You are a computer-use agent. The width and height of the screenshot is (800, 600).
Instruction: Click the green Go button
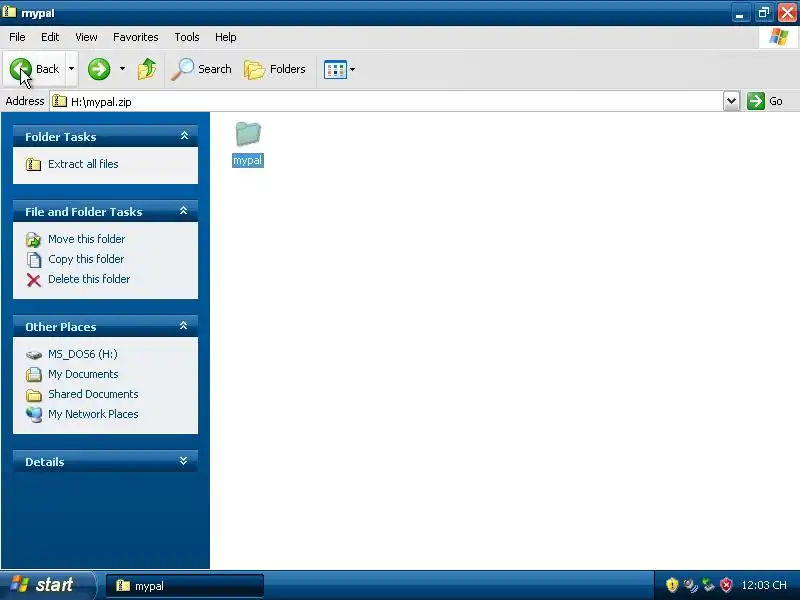765,101
